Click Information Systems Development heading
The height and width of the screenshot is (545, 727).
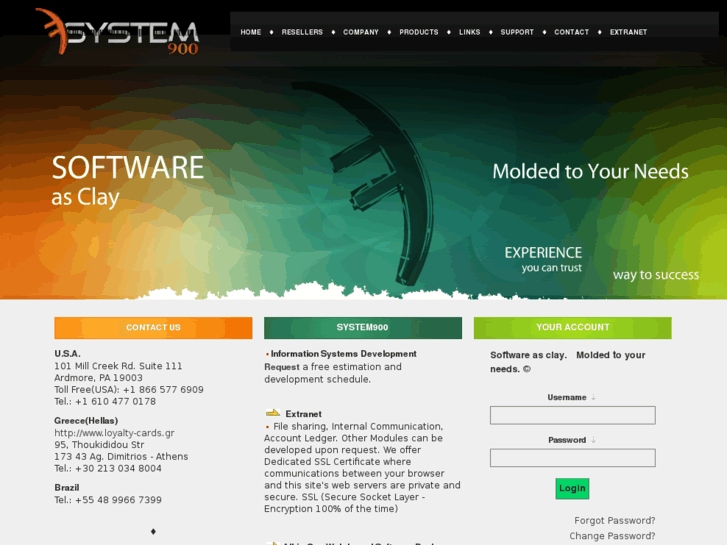[x=344, y=354]
